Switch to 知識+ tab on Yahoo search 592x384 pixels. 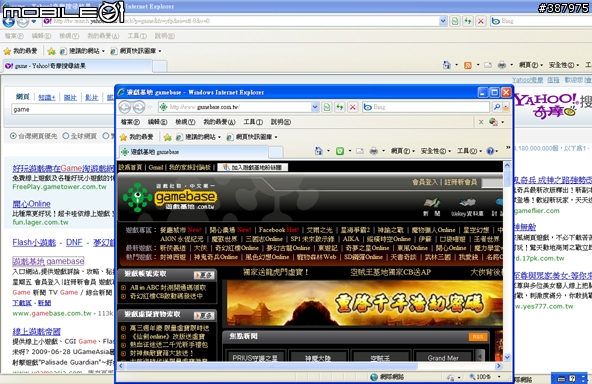47,97
